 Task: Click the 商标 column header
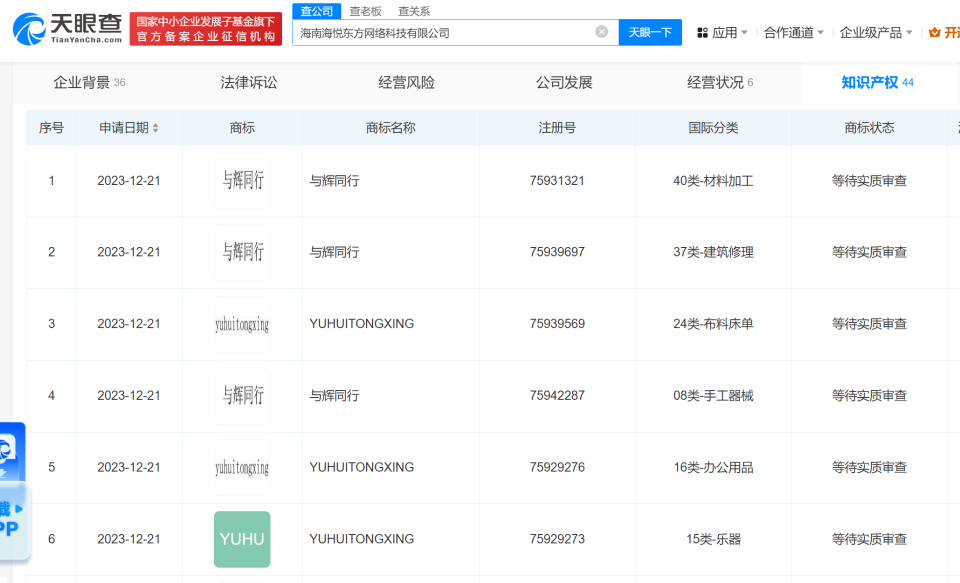click(x=242, y=128)
